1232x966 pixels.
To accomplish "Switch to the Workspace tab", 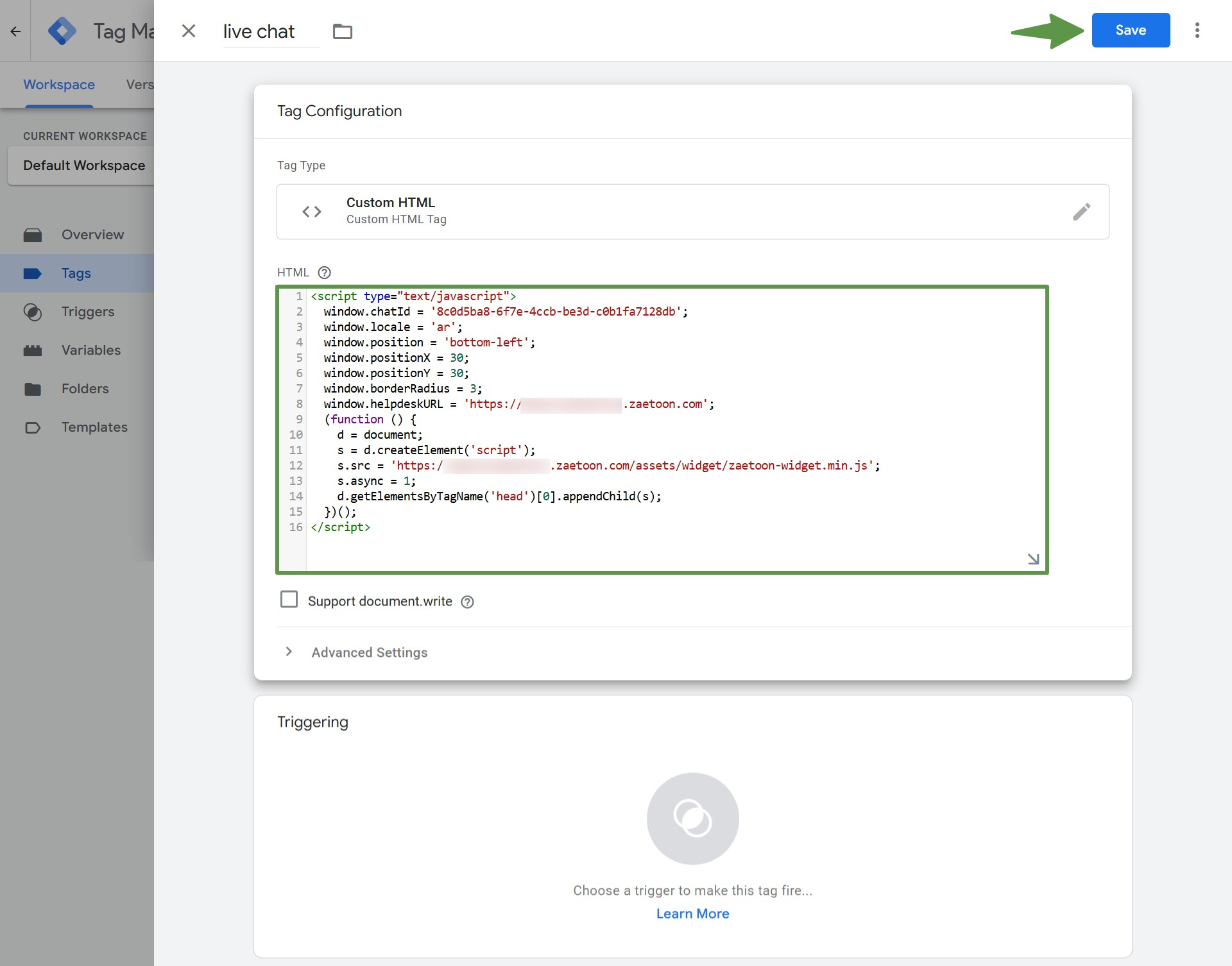I will [x=59, y=85].
